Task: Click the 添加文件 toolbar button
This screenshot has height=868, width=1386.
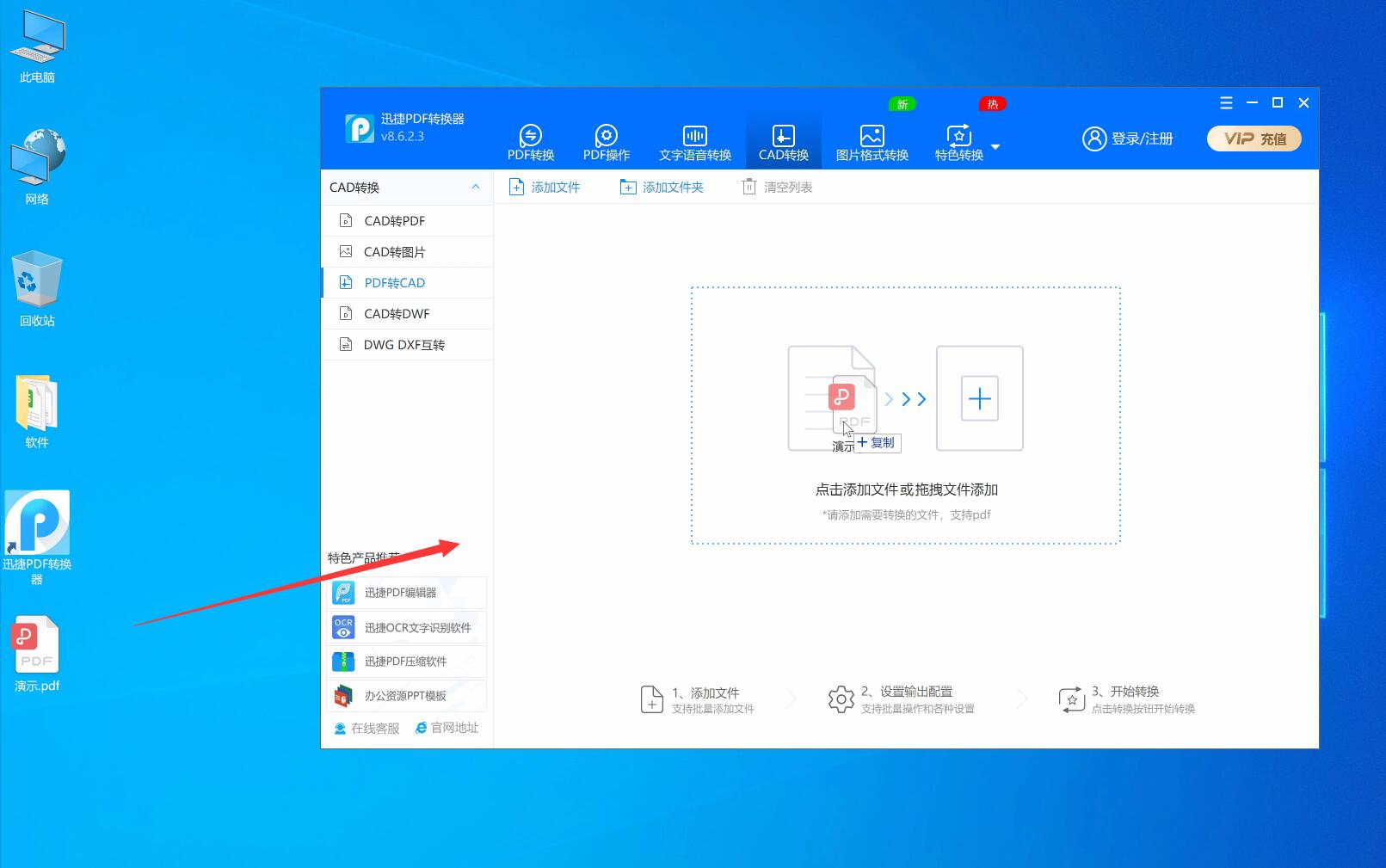Action: pos(545,187)
